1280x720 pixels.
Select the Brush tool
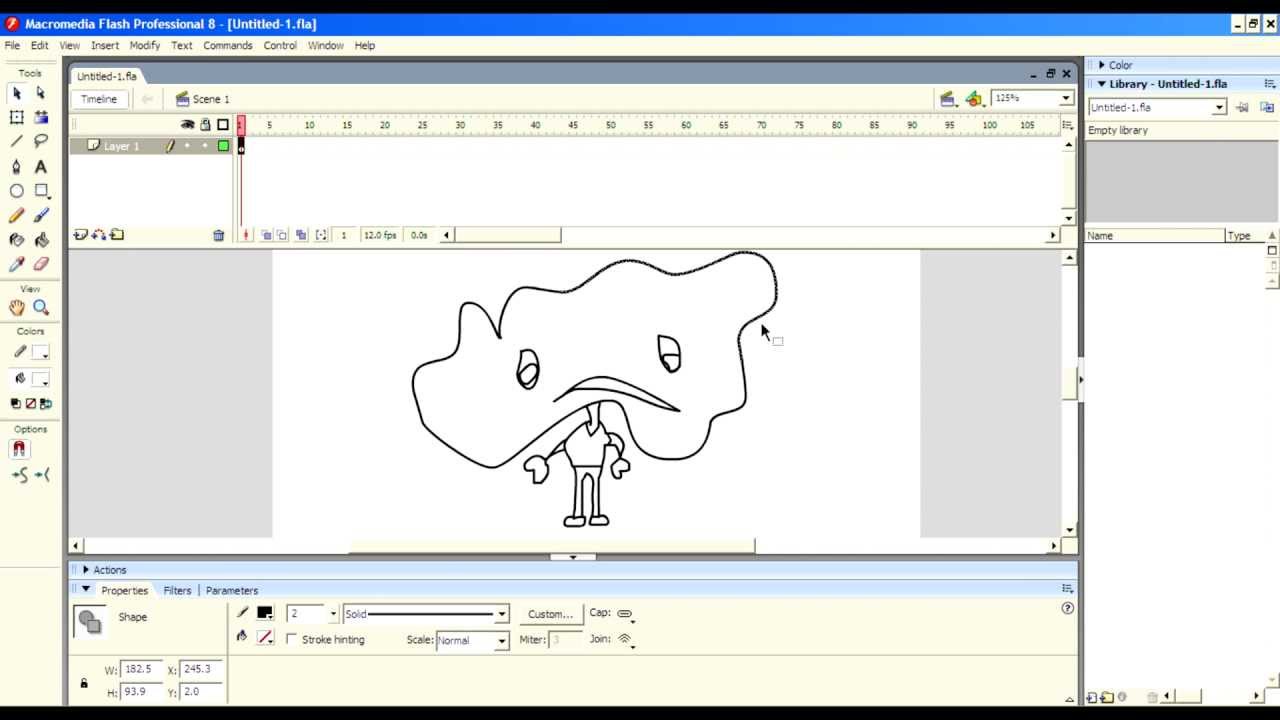41,215
